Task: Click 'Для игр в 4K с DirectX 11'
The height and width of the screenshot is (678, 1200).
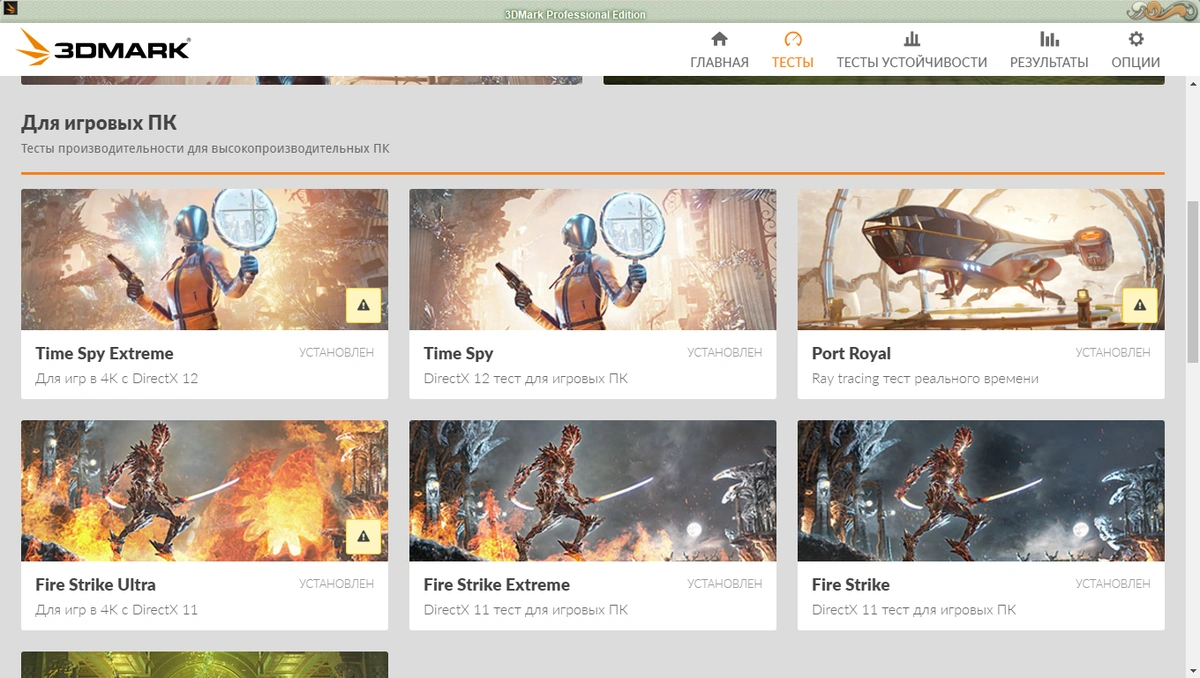Action: pyautogui.click(x=116, y=610)
